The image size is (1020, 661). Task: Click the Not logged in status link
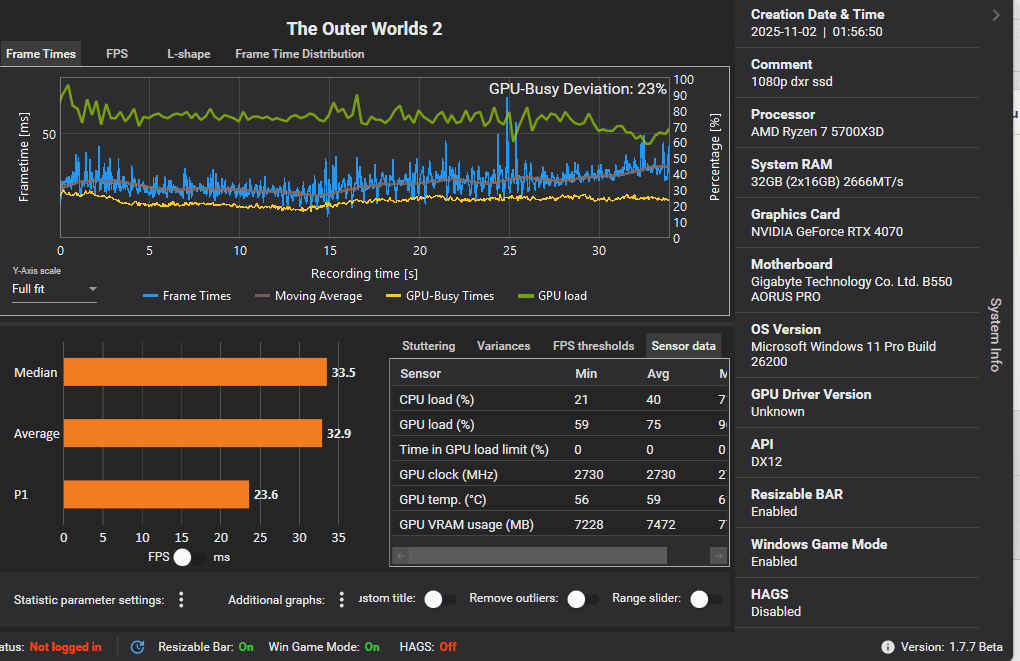click(65, 647)
